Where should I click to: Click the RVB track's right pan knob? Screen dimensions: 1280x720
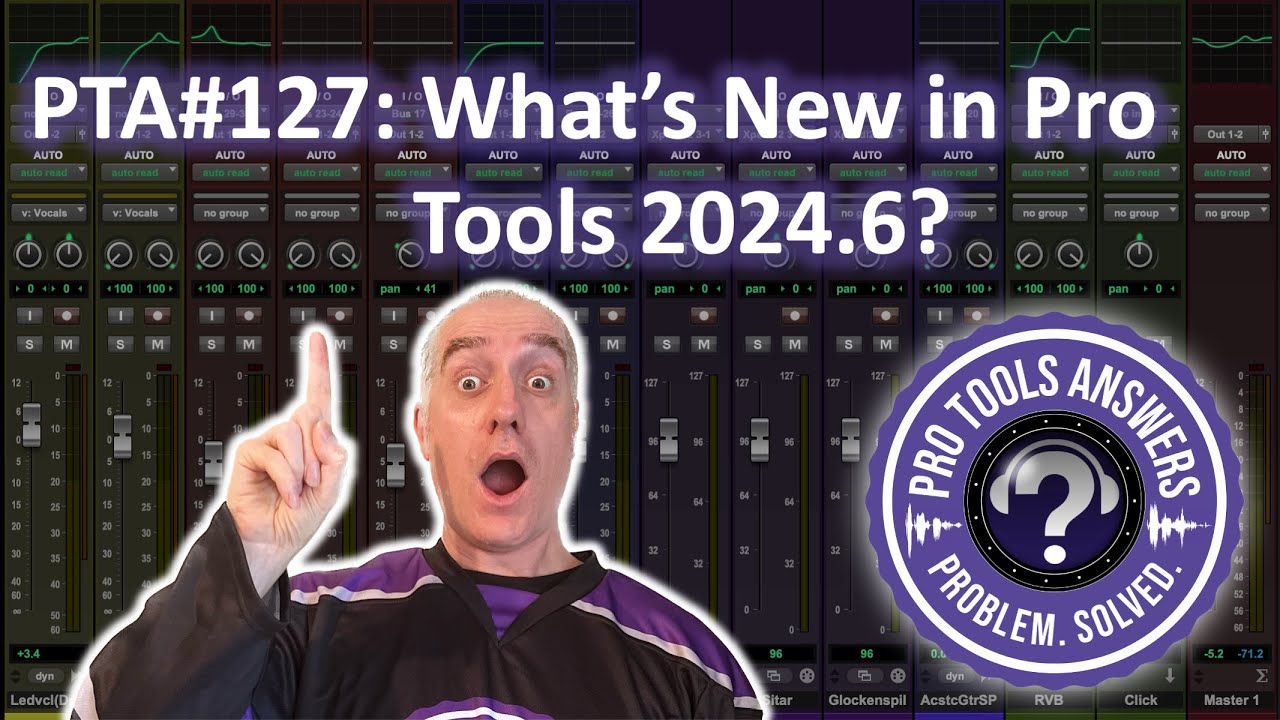coord(1069,254)
